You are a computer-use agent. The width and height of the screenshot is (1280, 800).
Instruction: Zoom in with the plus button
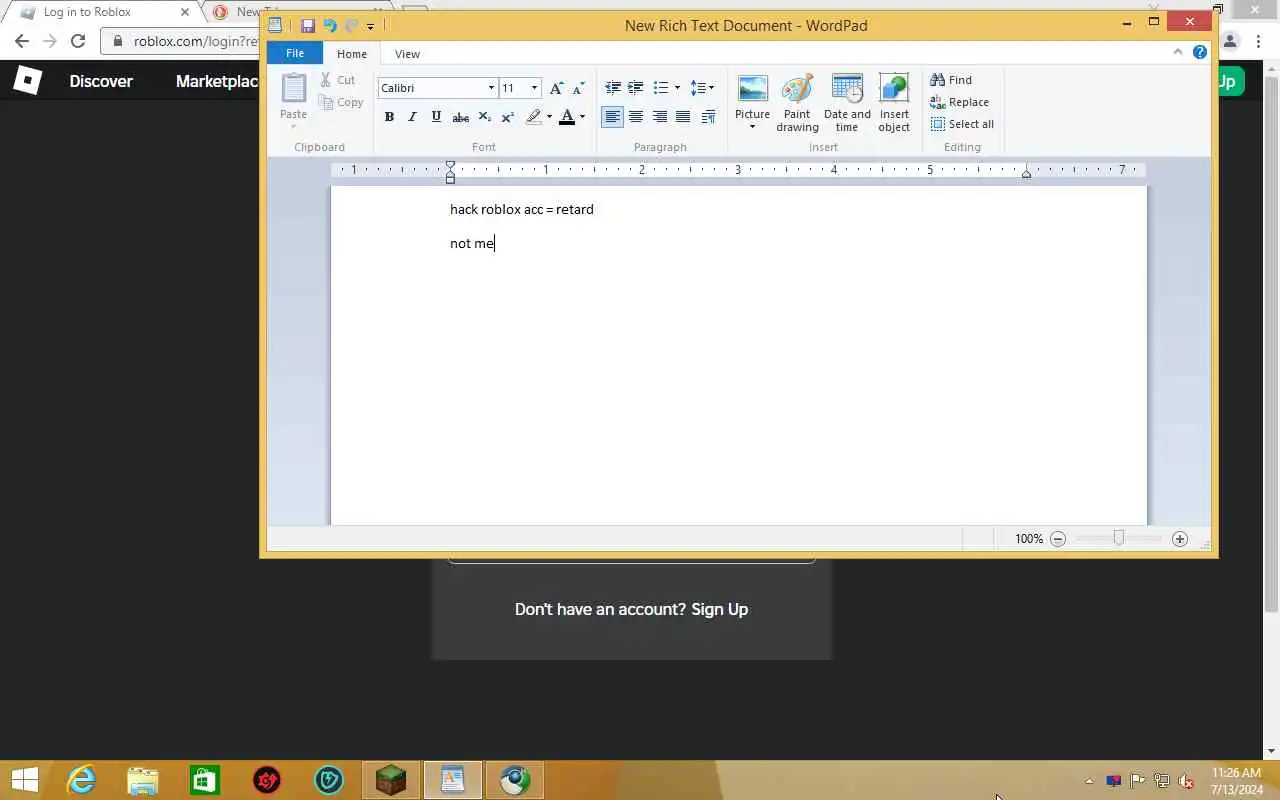[1180, 539]
